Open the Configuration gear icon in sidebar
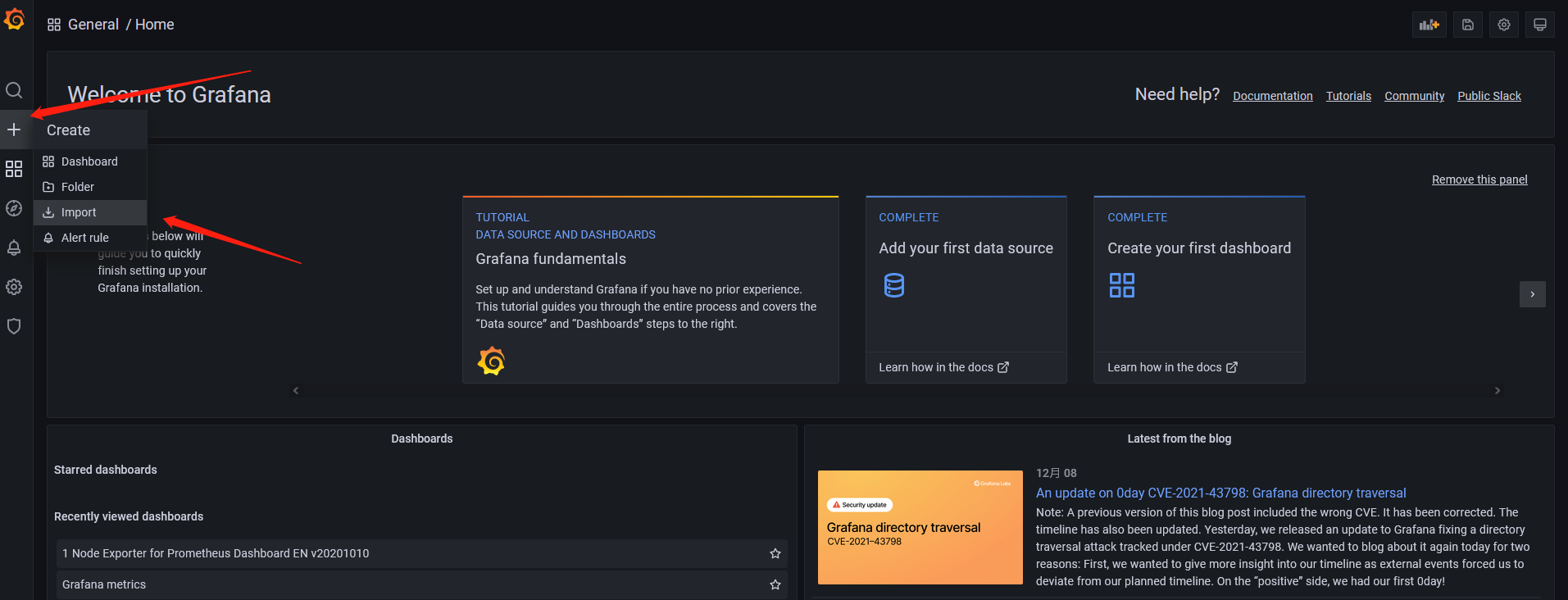The height and width of the screenshot is (600, 1568). [x=14, y=287]
